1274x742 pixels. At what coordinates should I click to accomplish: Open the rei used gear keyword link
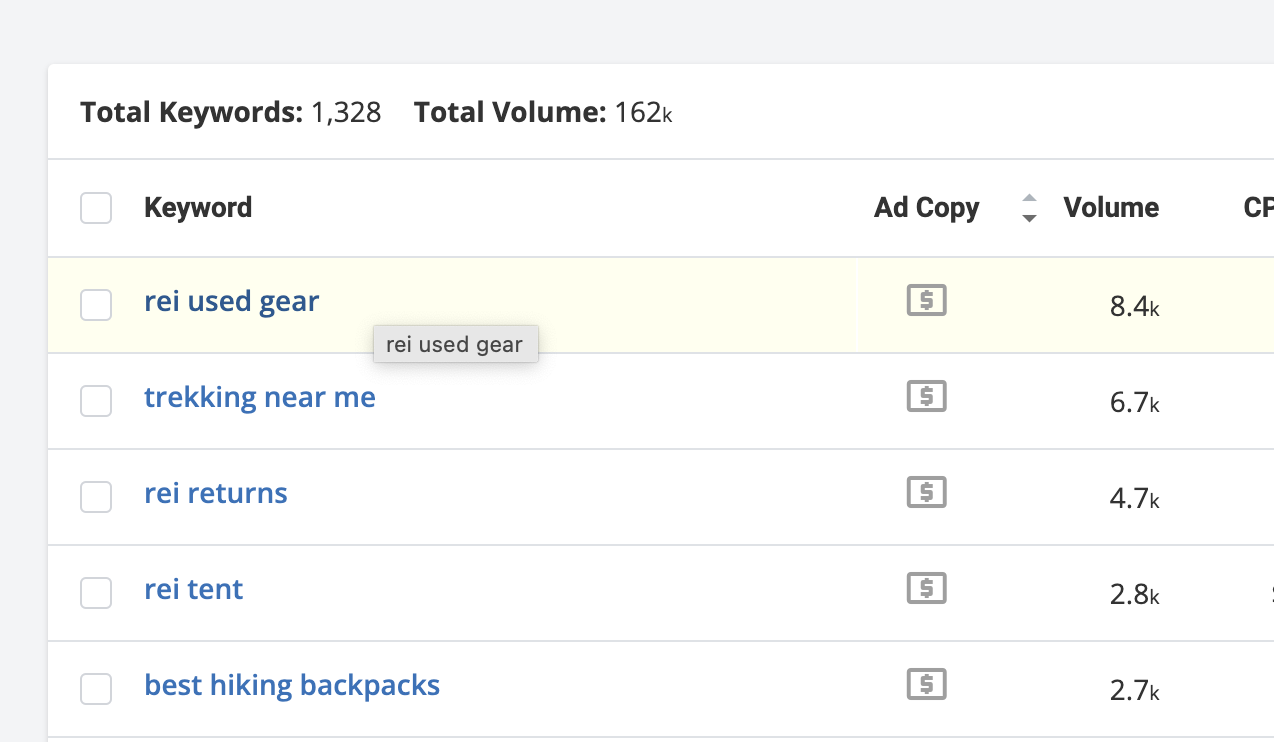(x=231, y=301)
